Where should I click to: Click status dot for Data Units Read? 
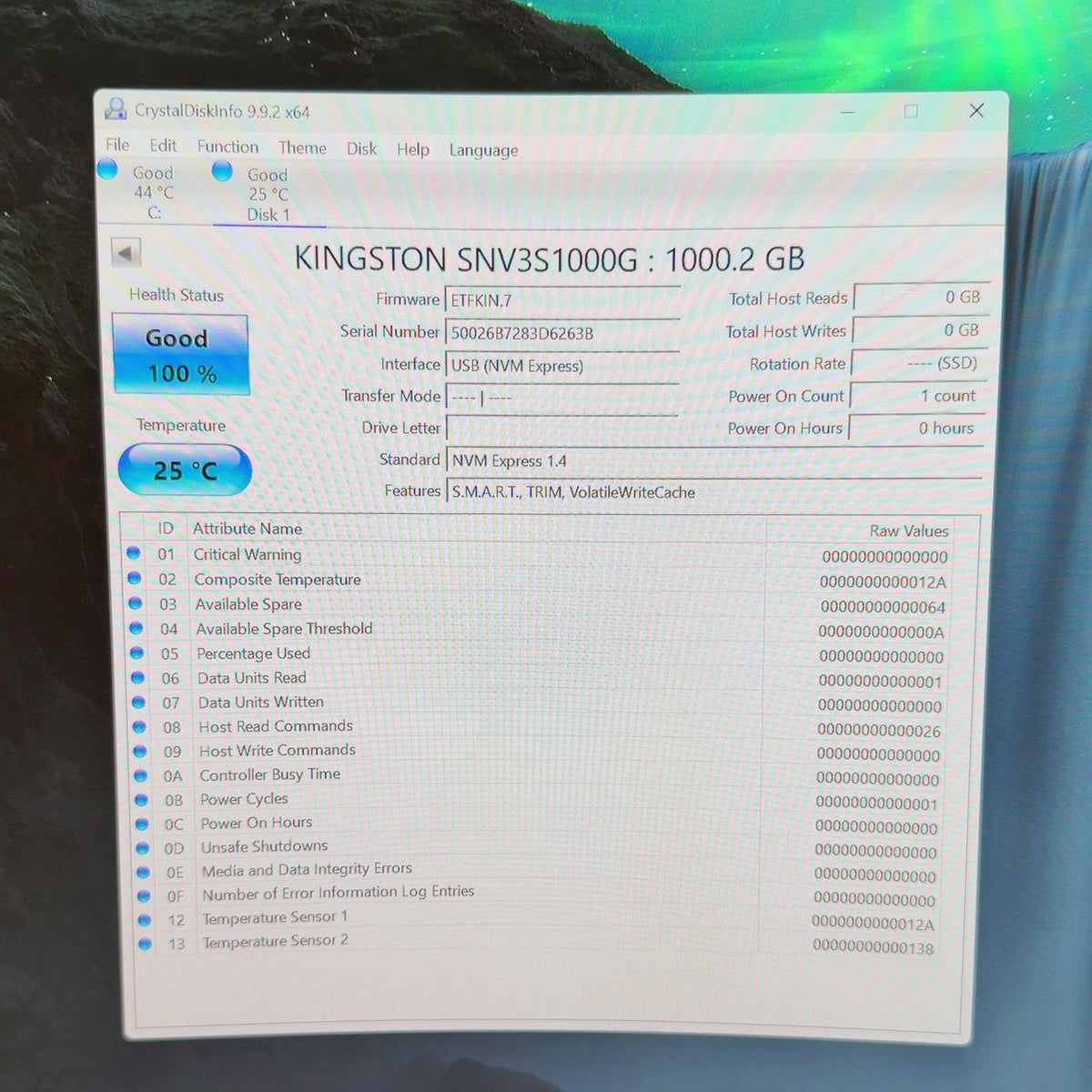click(x=138, y=677)
